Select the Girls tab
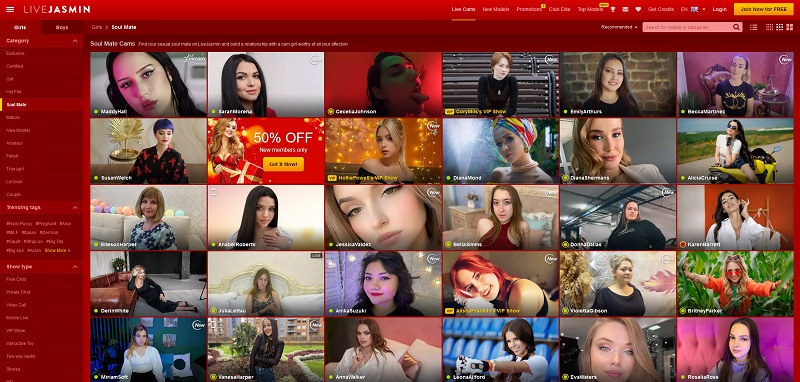 [20, 28]
